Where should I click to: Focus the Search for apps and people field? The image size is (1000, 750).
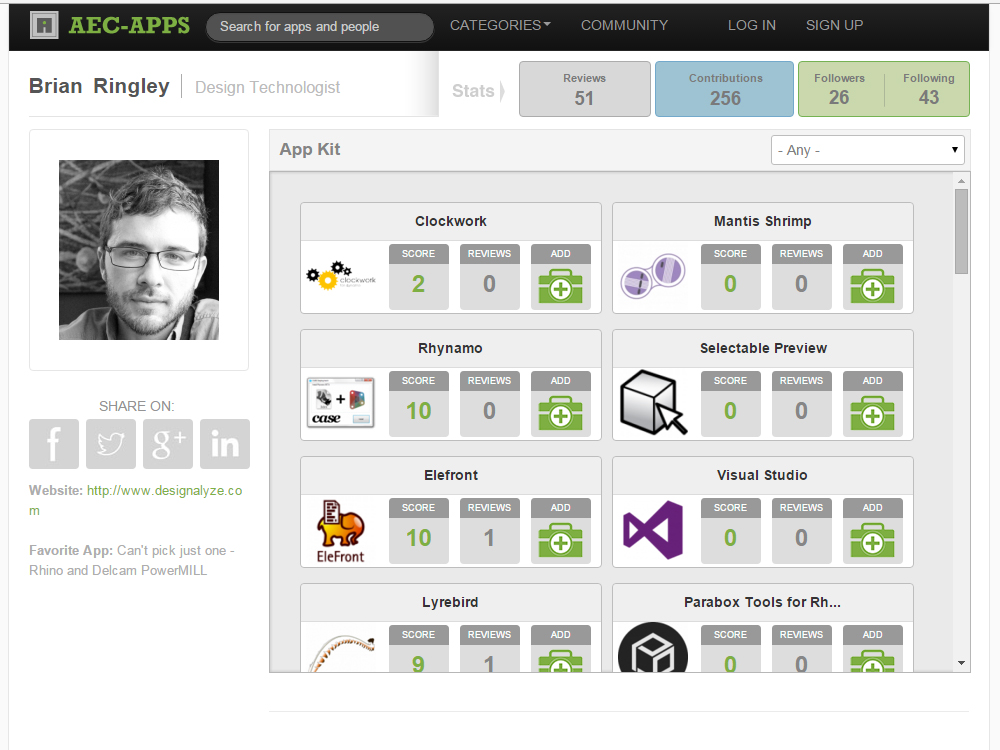point(320,27)
